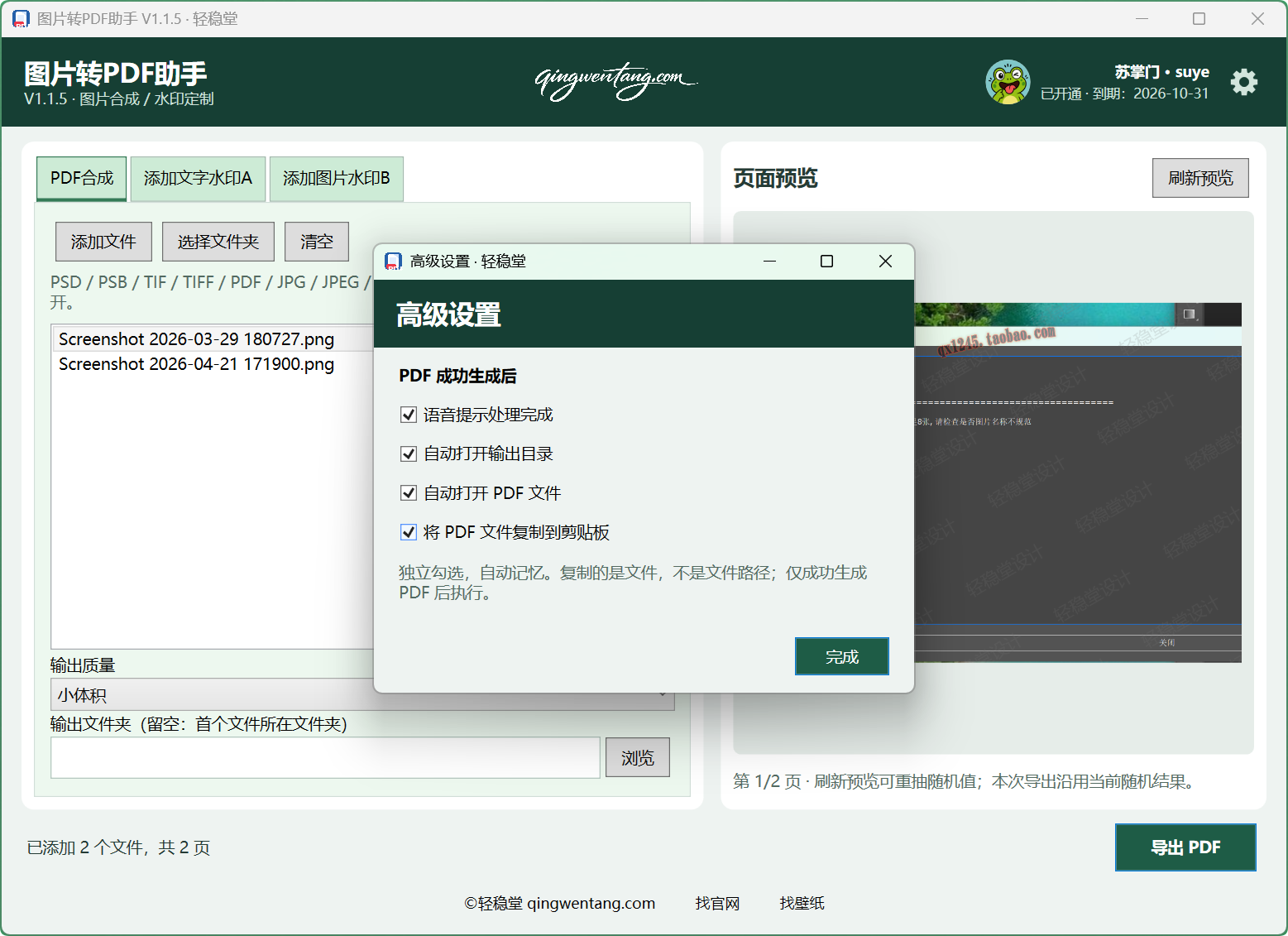Open the 添加文字水印A tab
The width and height of the screenshot is (1288, 936).
(x=198, y=178)
